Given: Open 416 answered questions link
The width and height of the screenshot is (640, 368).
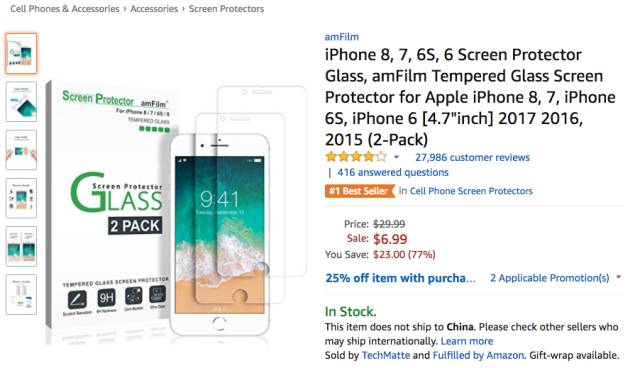Looking at the screenshot, I should [393, 172].
